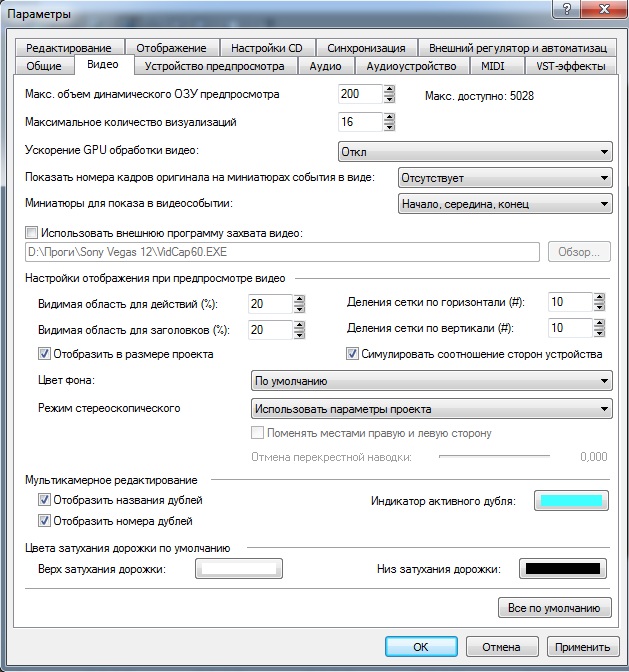Click the OK button

coord(421,646)
